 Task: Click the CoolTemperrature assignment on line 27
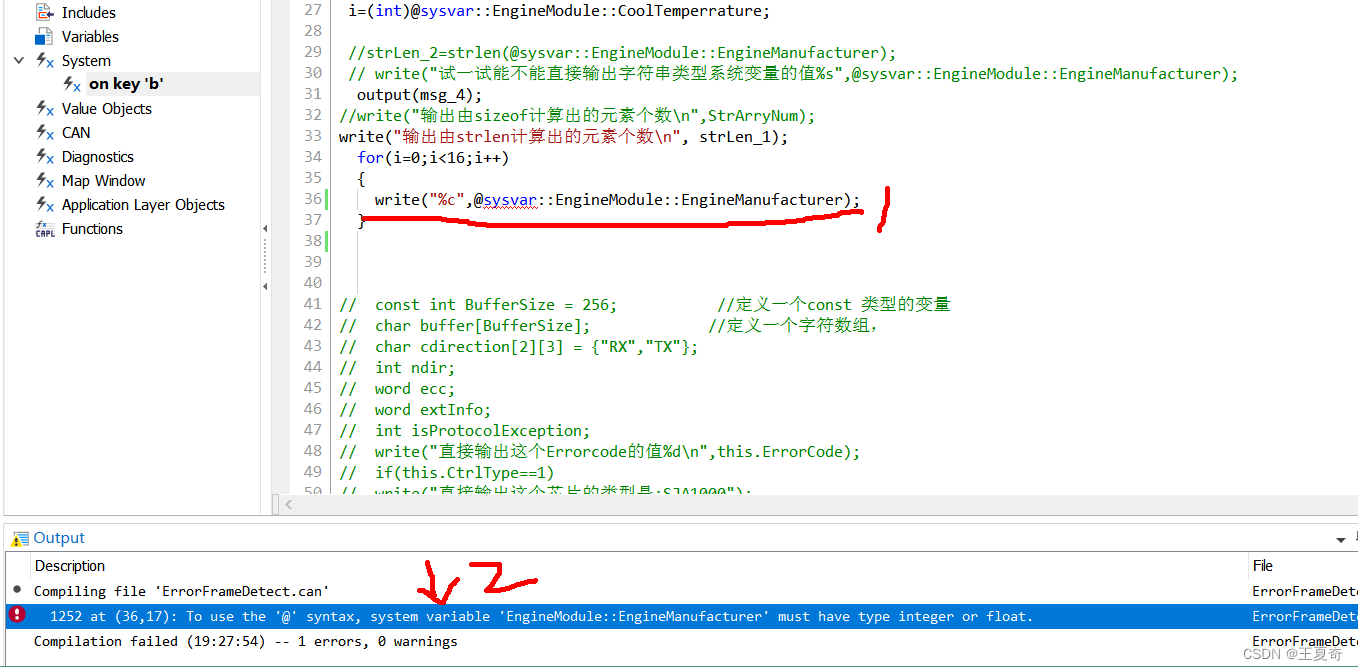pos(560,11)
